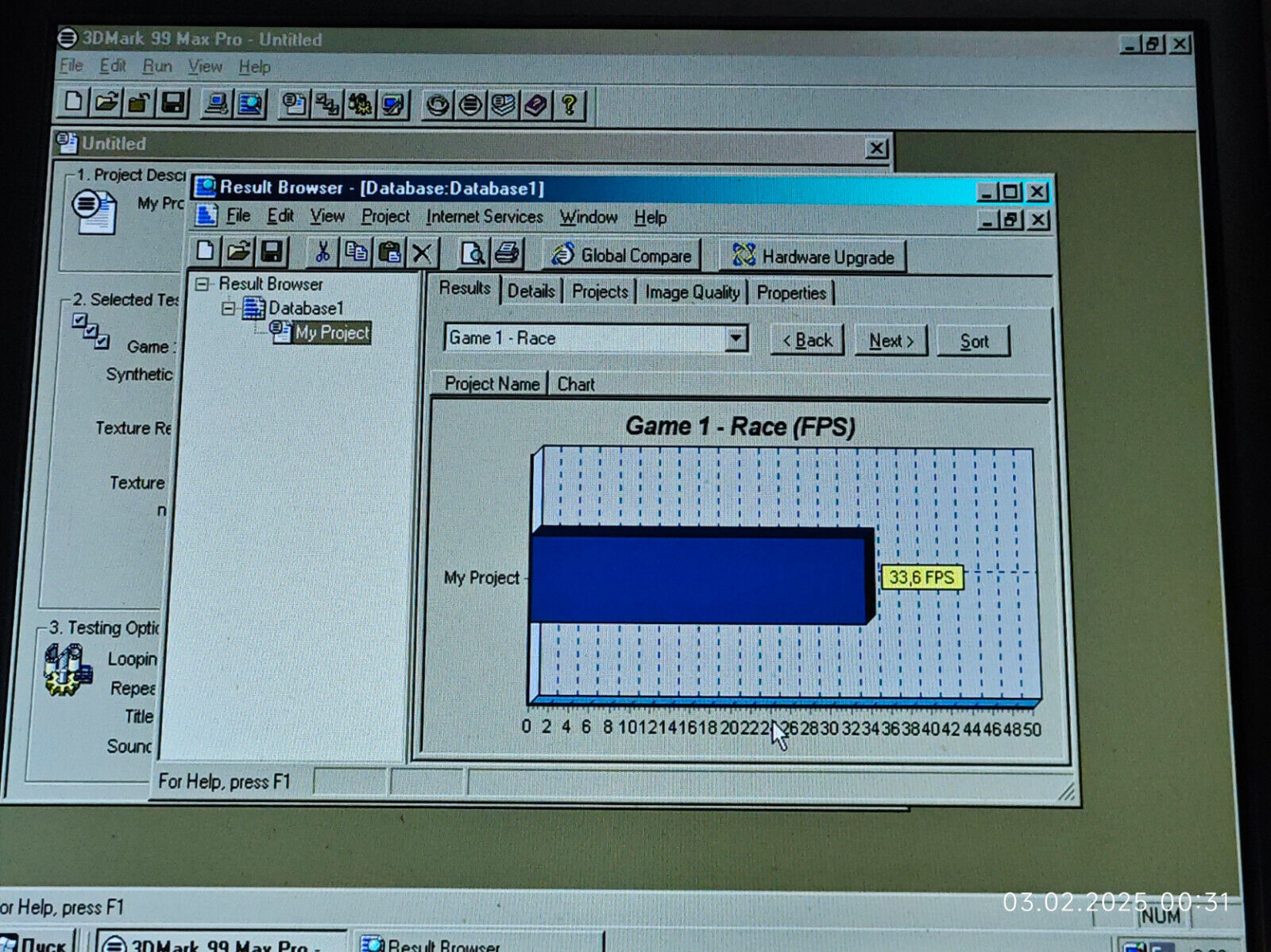Click Print Preview icon in Result Browser
1271x952 pixels.
(473, 253)
